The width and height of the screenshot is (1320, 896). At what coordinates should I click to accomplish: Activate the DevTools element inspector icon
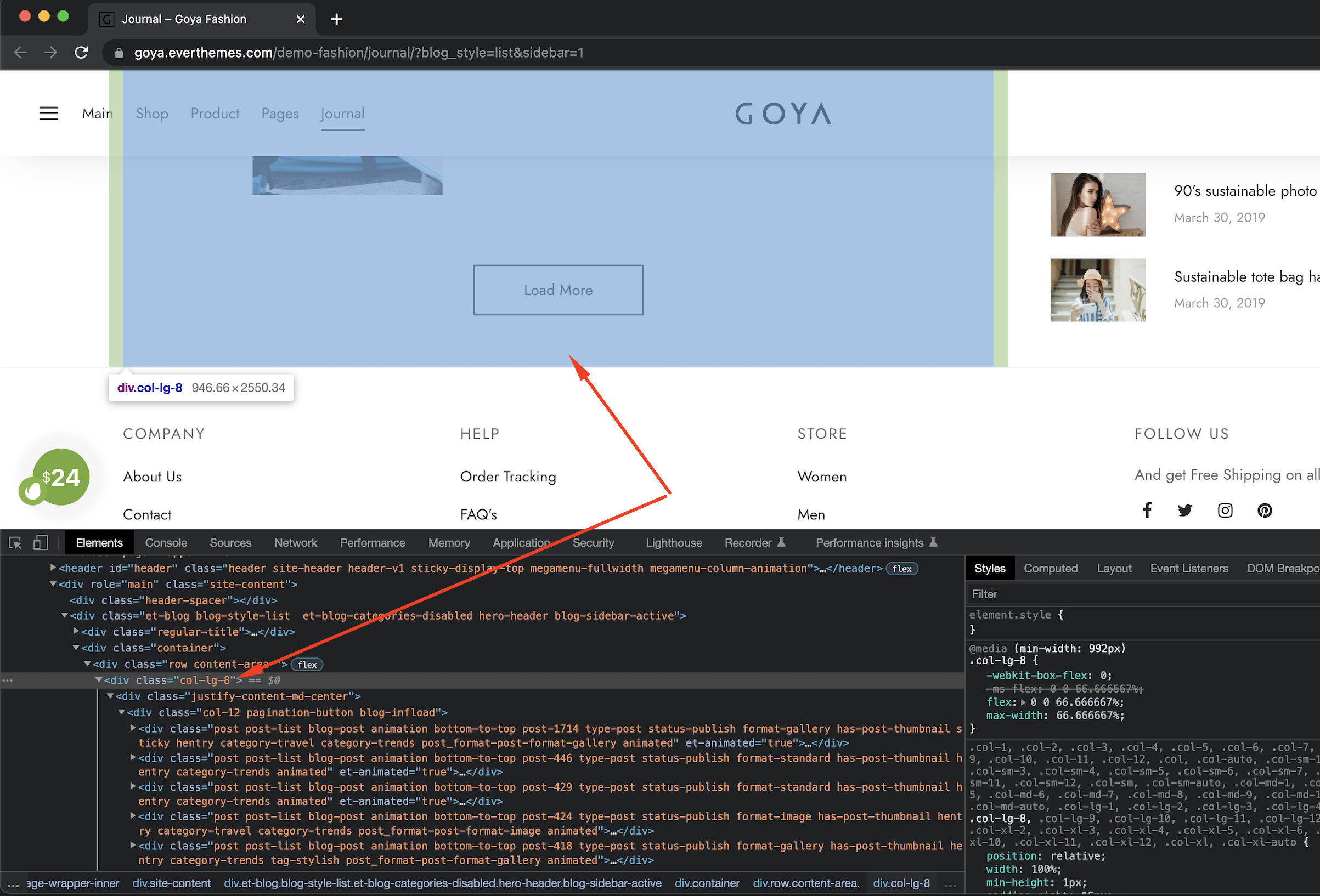point(15,543)
